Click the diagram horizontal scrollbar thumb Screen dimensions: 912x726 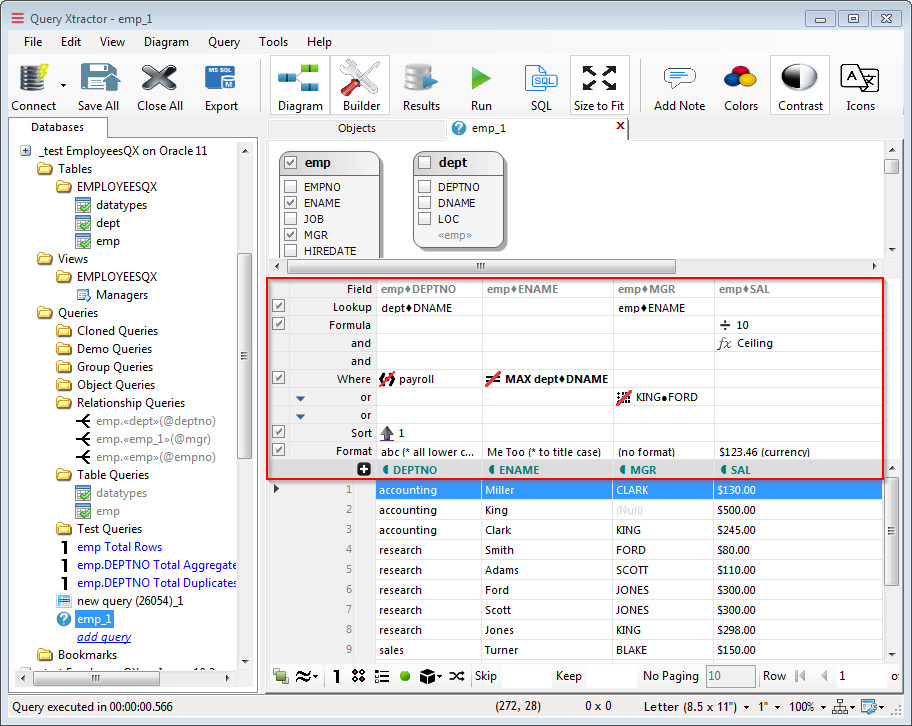481,266
